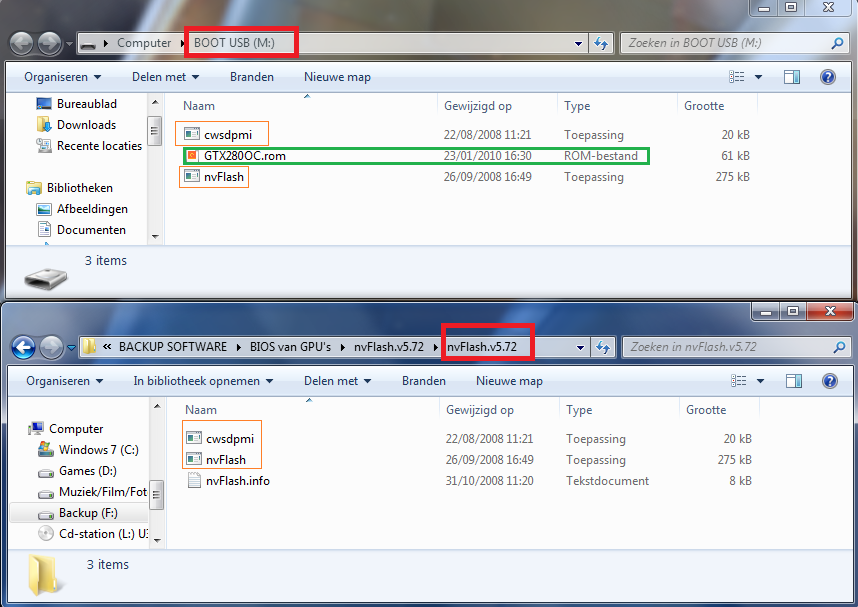Click search magnifier in nvFlash.v5.72 window
858x607 pixels.
coord(839,347)
